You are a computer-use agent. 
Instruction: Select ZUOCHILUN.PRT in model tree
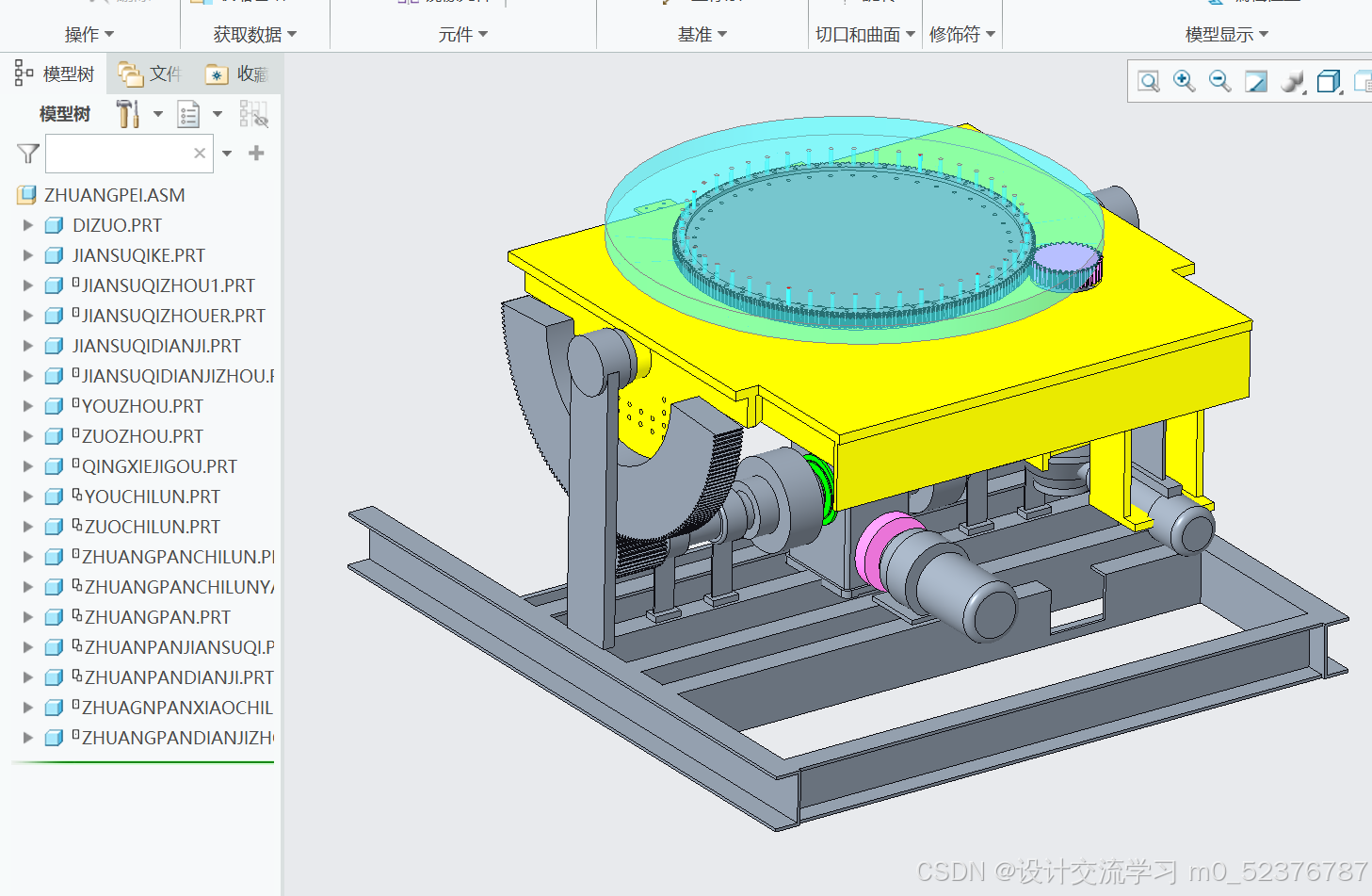point(153,527)
